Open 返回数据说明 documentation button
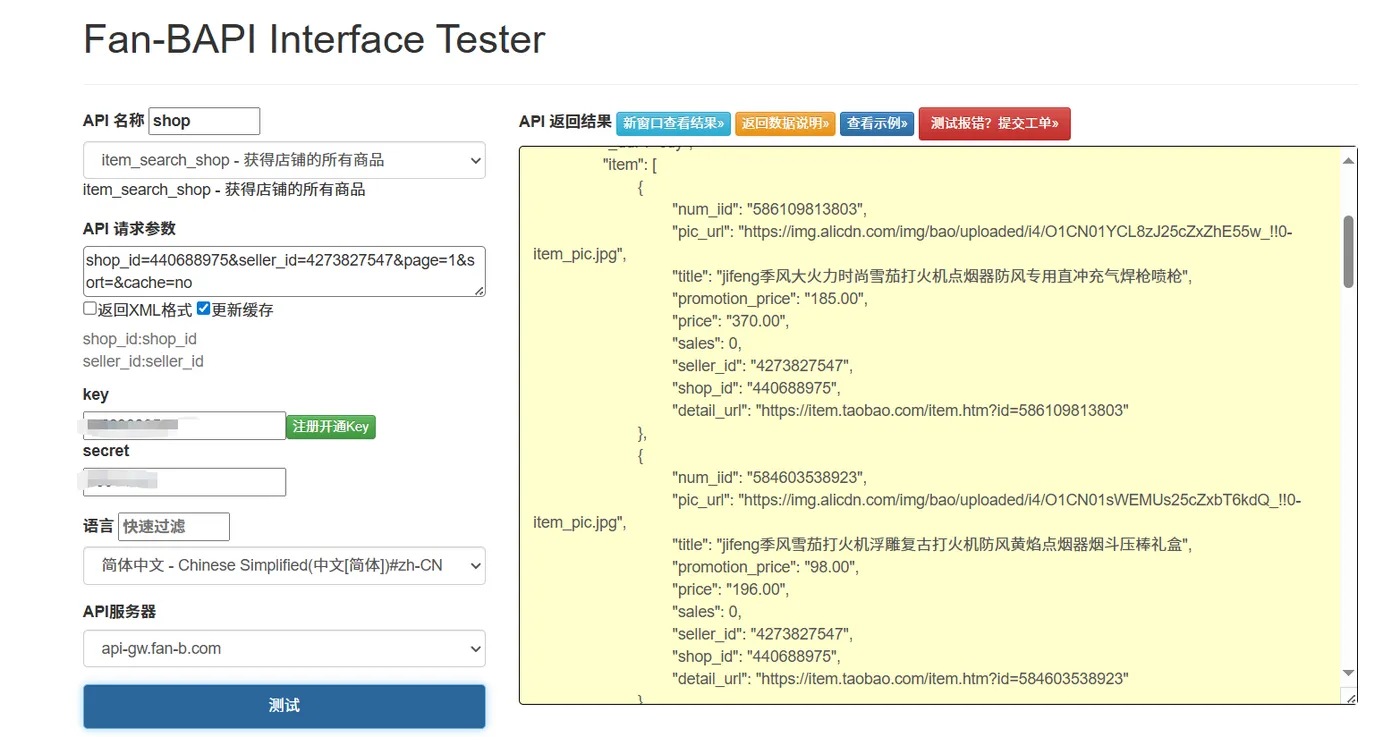Screen dimensions: 1400x737 pyautogui.click(x=785, y=123)
